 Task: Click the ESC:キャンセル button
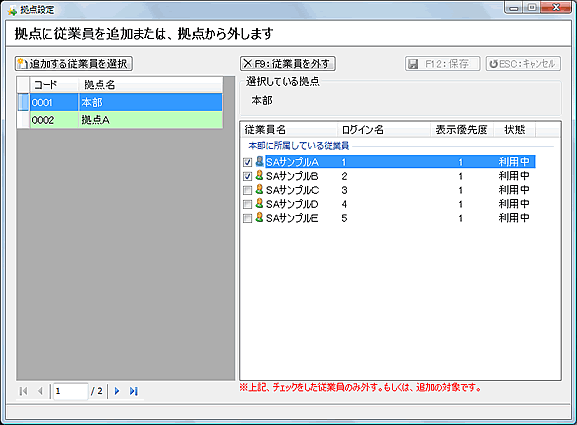(x=523, y=64)
